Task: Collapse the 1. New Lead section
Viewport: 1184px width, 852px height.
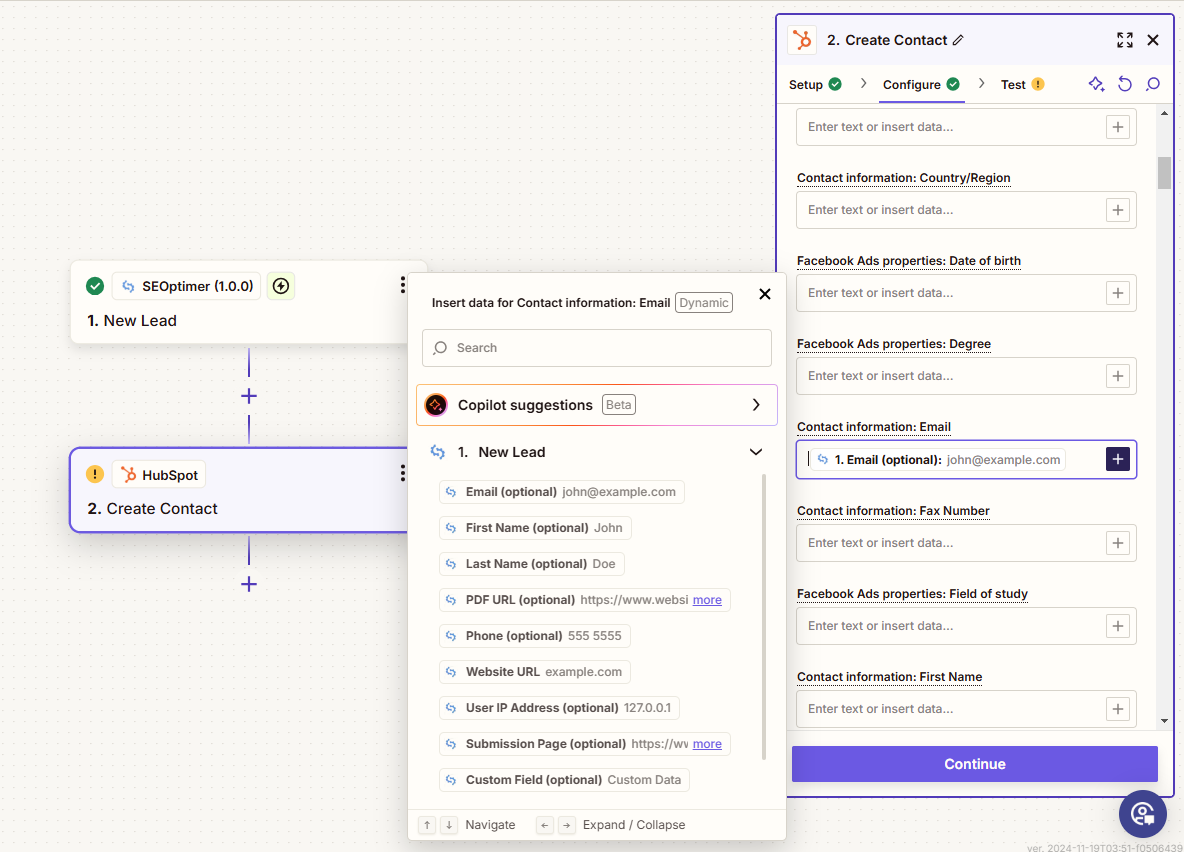Action: coord(756,452)
